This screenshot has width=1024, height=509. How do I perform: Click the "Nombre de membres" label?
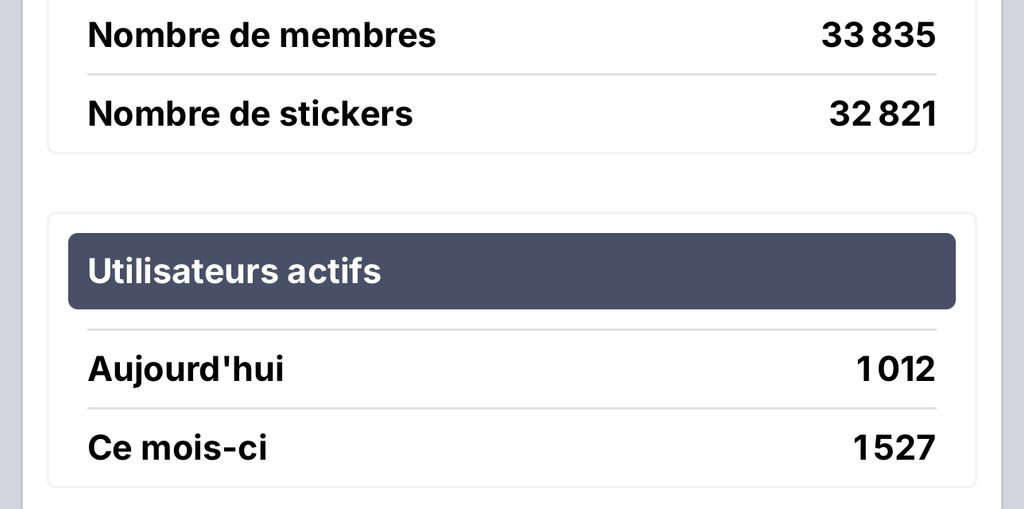(x=262, y=36)
